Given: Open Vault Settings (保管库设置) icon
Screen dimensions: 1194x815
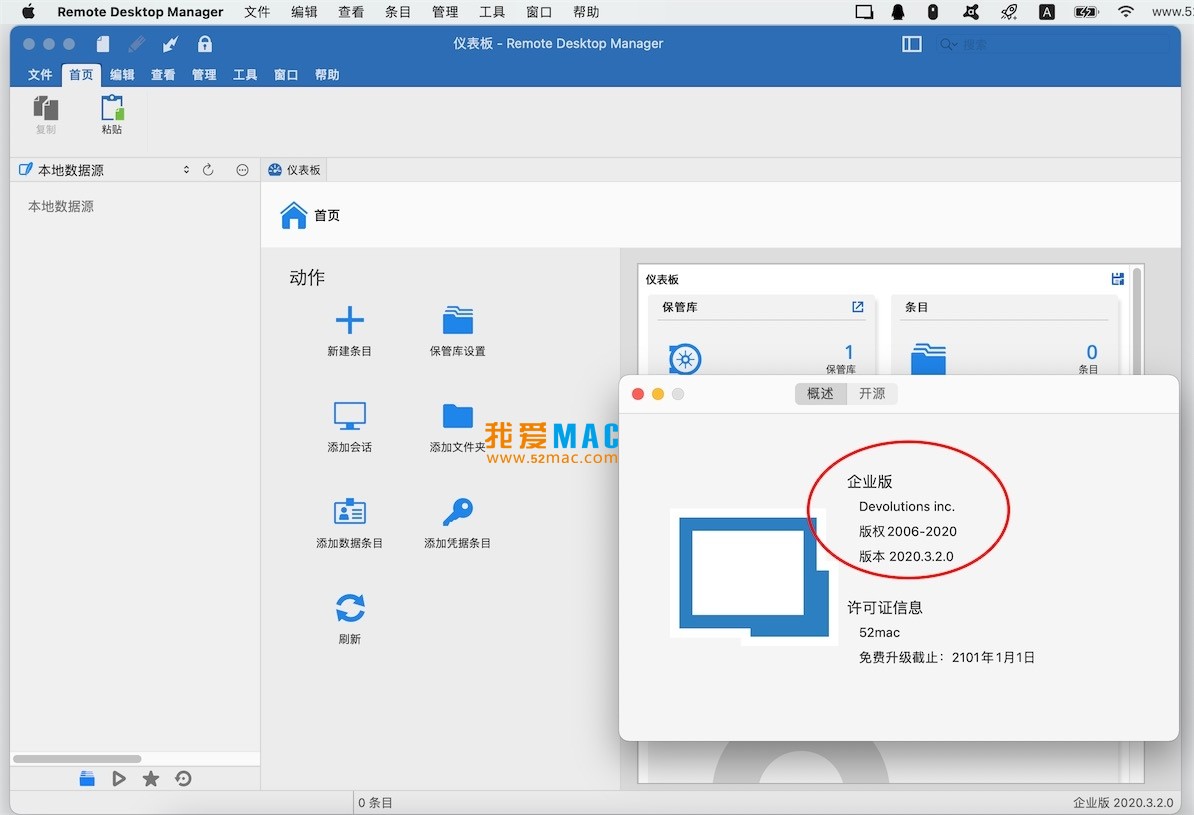Looking at the screenshot, I should [457, 321].
